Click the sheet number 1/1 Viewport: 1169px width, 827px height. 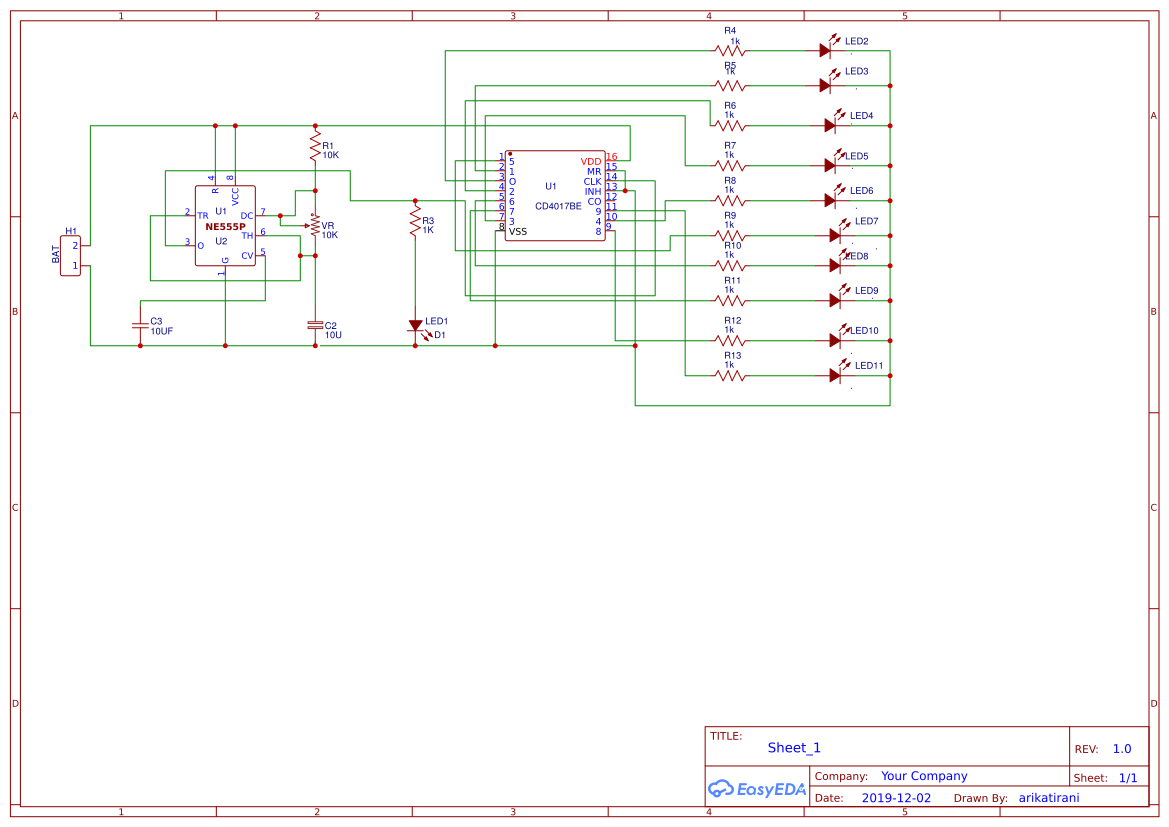coord(1128,778)
